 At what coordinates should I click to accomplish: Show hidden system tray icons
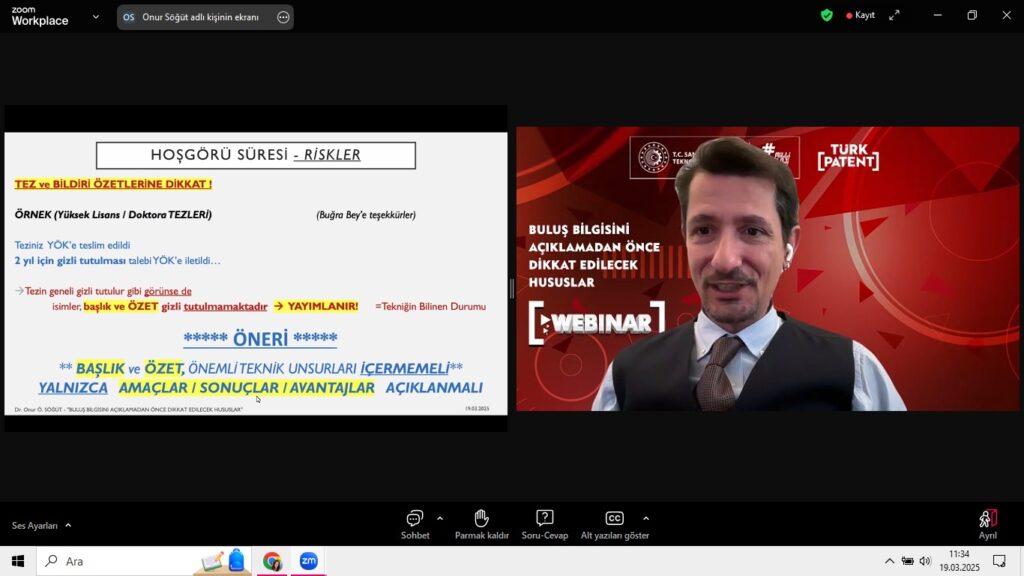pyautogui.click(x=889, y=561)
